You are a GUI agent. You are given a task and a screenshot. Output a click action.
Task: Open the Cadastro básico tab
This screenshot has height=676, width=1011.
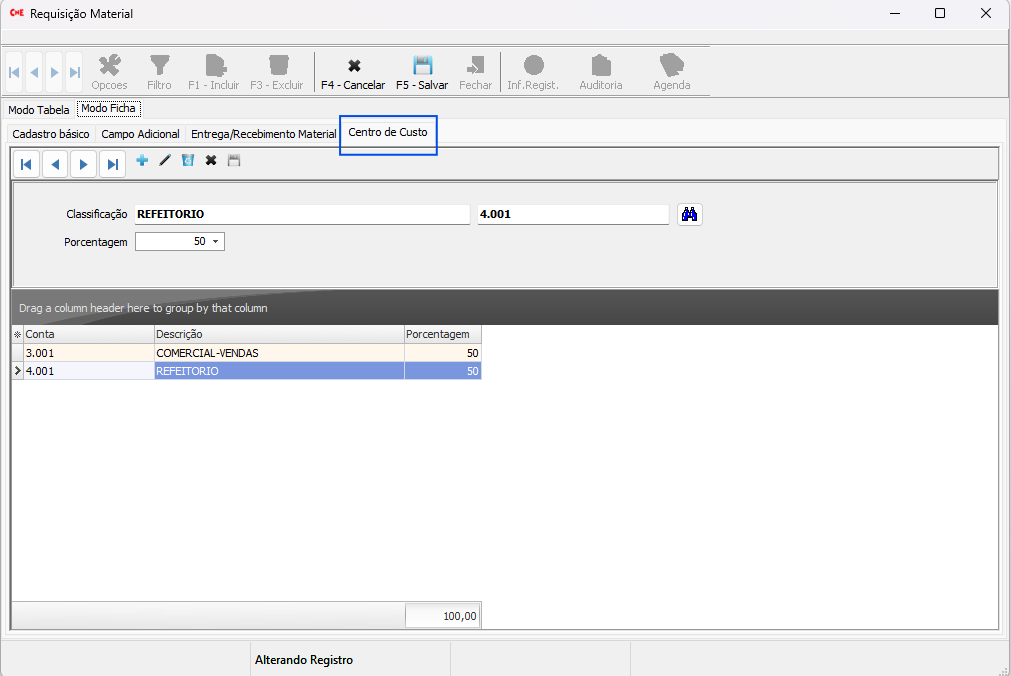pyautogui.click(x=51, y=134)
